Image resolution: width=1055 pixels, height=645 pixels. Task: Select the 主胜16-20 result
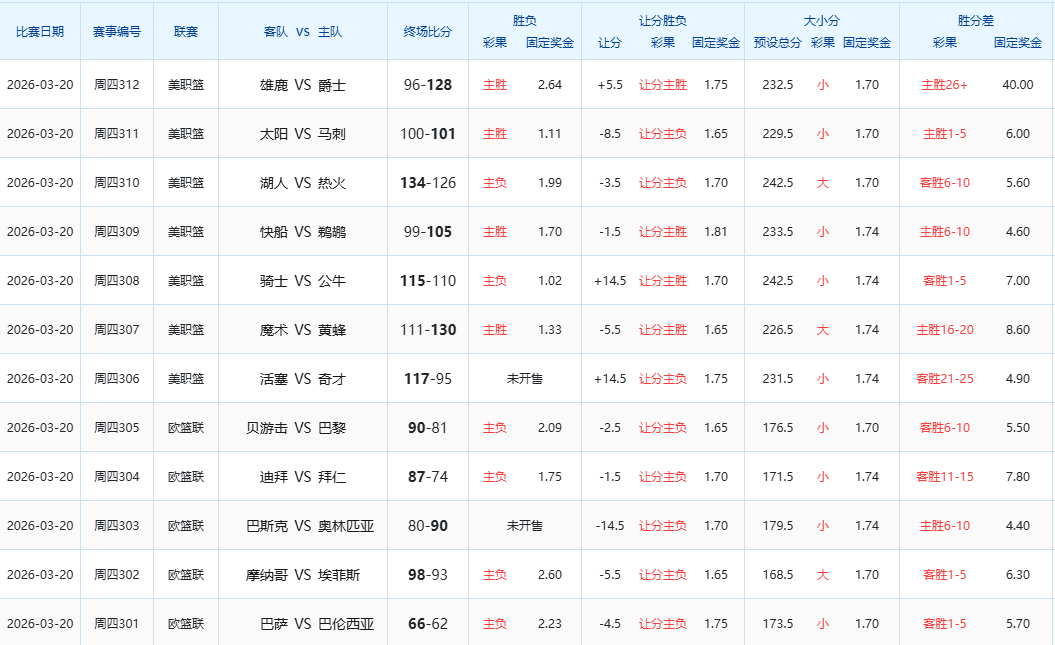click(944, 330)
